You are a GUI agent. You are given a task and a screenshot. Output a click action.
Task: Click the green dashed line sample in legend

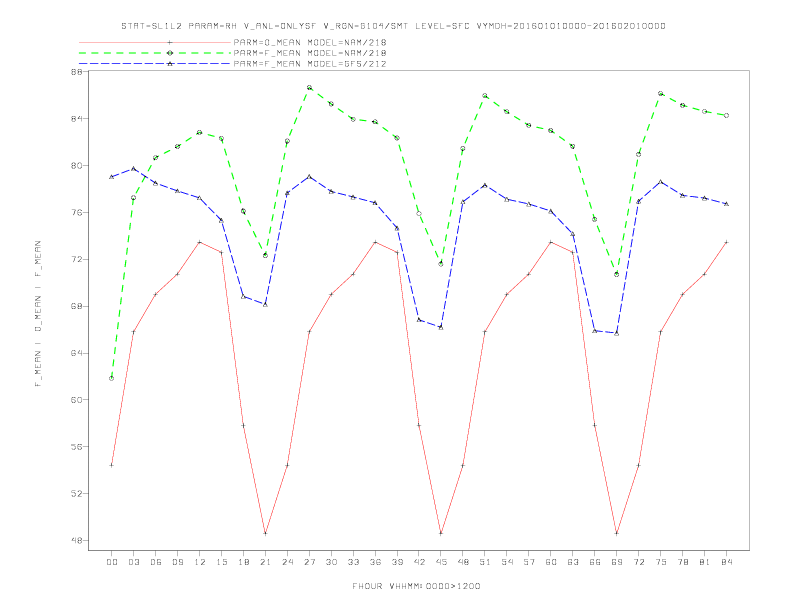pos(155,53)
